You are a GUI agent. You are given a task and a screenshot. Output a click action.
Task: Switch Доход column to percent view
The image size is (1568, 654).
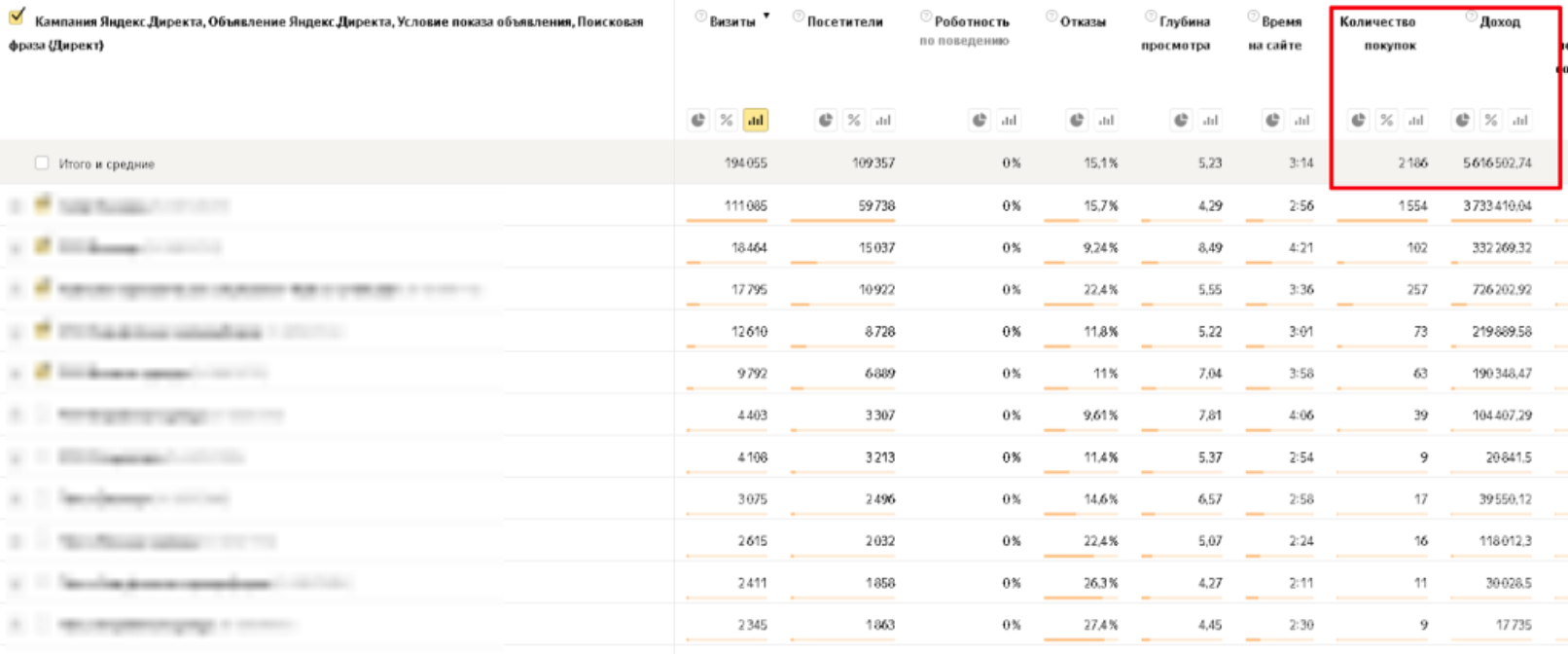[1491, 120]
